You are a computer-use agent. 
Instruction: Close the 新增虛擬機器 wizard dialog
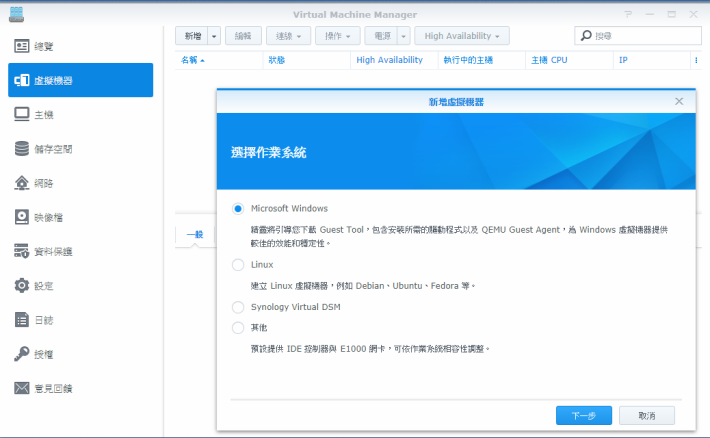click(679, 101)
